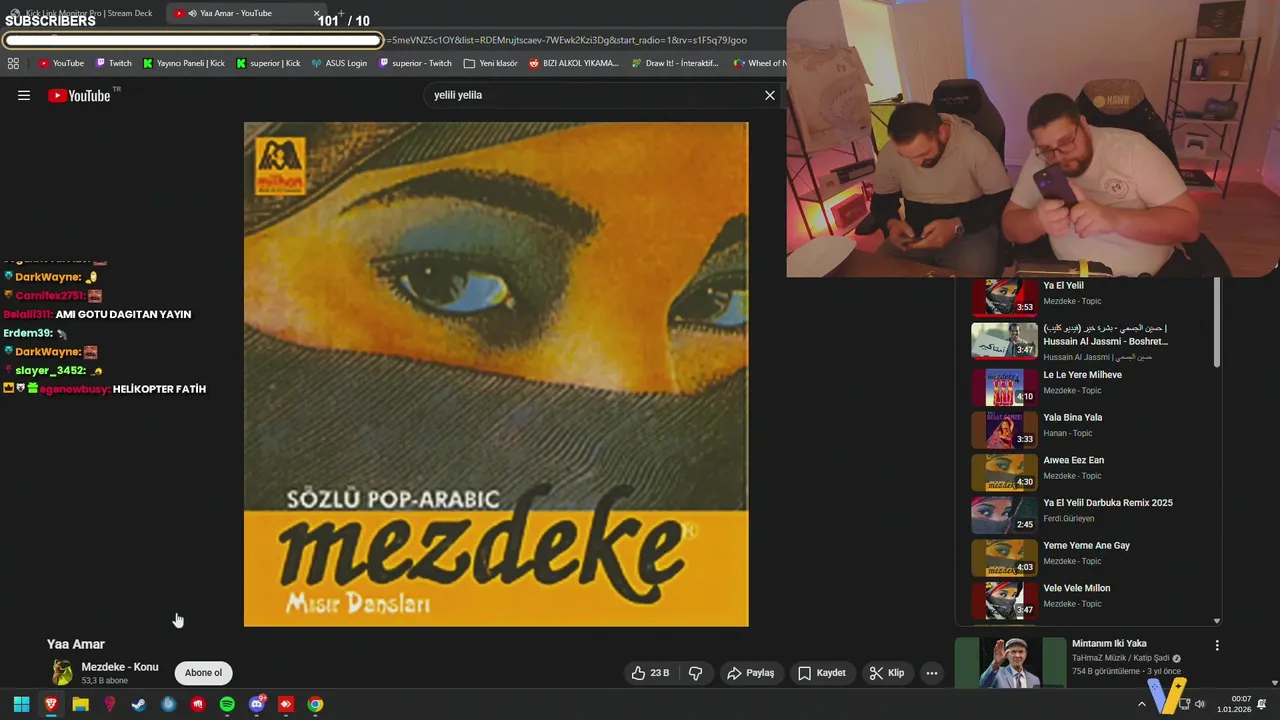This screenshot has height=720, width=1280.
Task: Close the Yaa Amar YouTube tab
Action: (x=317, y=14)
